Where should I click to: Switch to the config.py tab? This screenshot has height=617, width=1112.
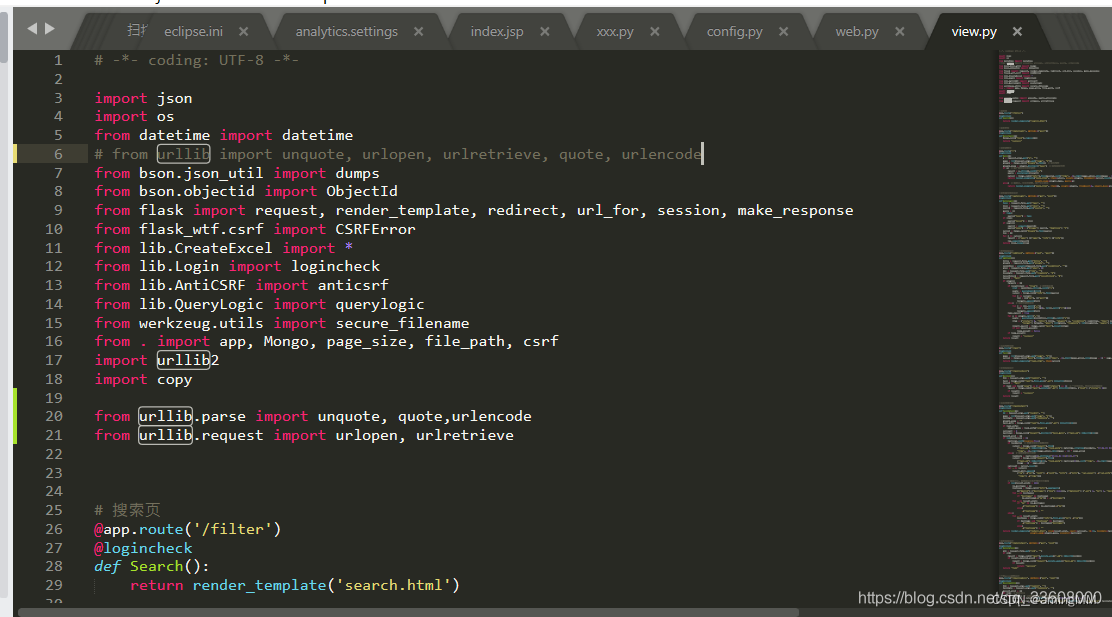coord(734,31)
